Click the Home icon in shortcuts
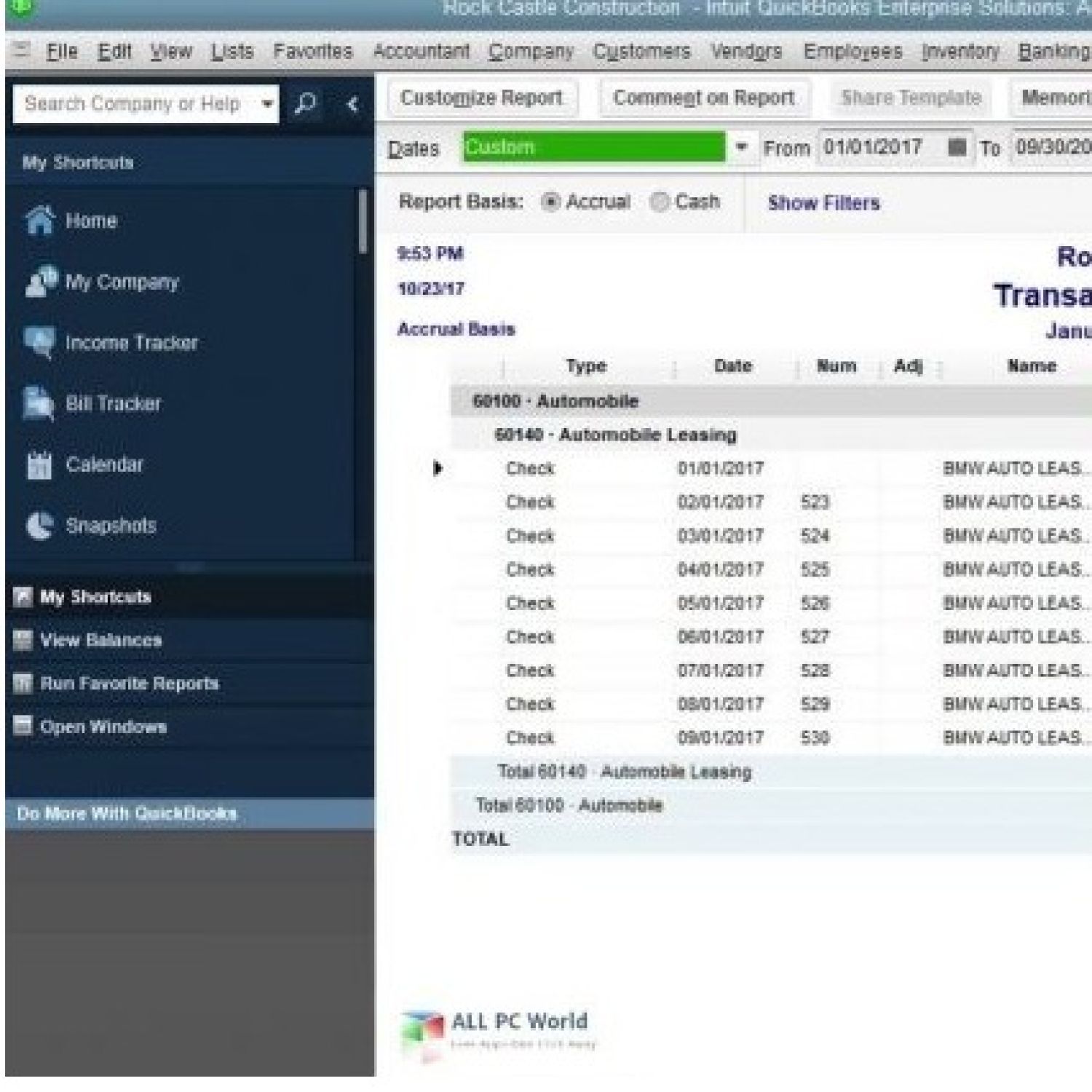This screenshot has width=1092, height=1092. tap(39, 221)
